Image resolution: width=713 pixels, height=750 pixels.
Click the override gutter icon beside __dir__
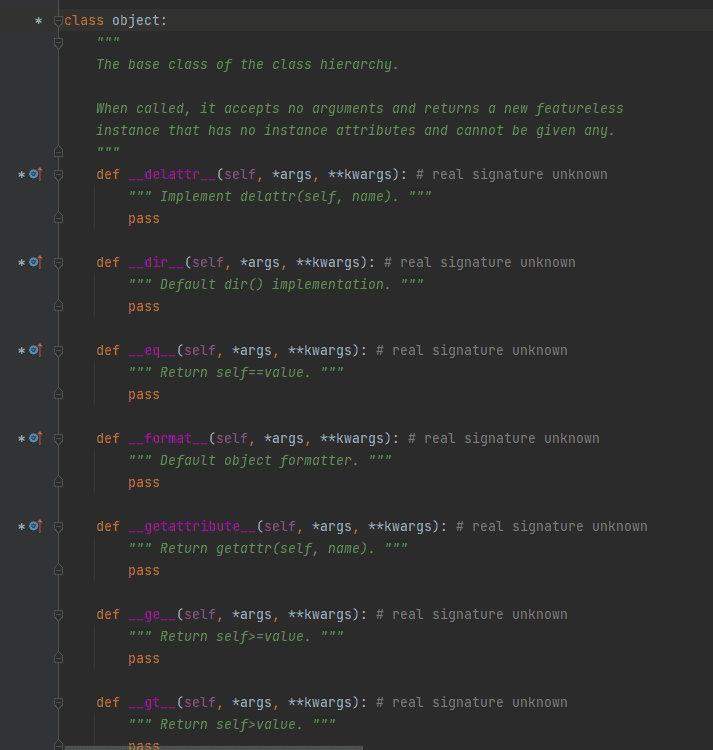36,262
